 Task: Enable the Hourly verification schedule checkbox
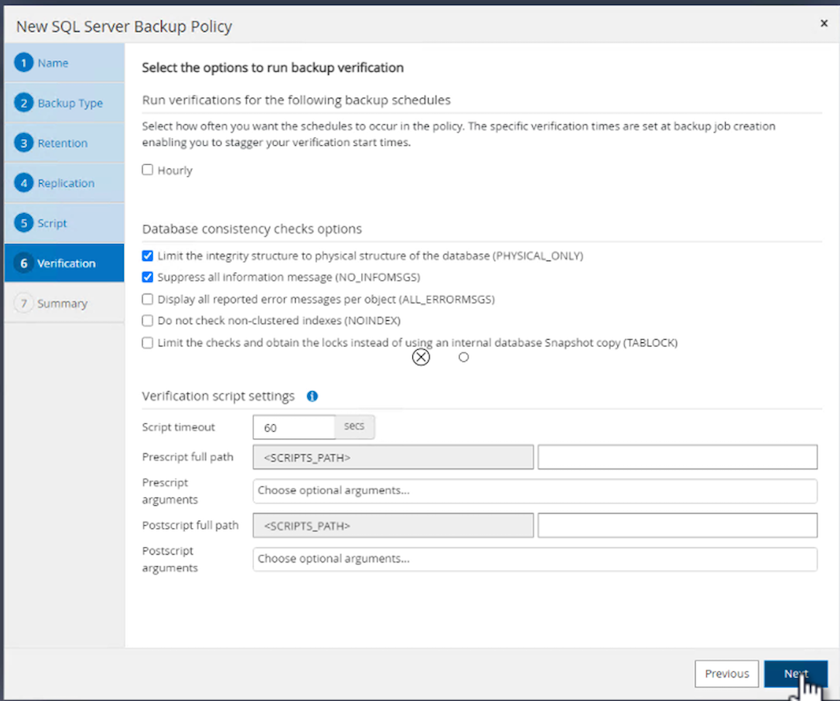tap(148, 170)
